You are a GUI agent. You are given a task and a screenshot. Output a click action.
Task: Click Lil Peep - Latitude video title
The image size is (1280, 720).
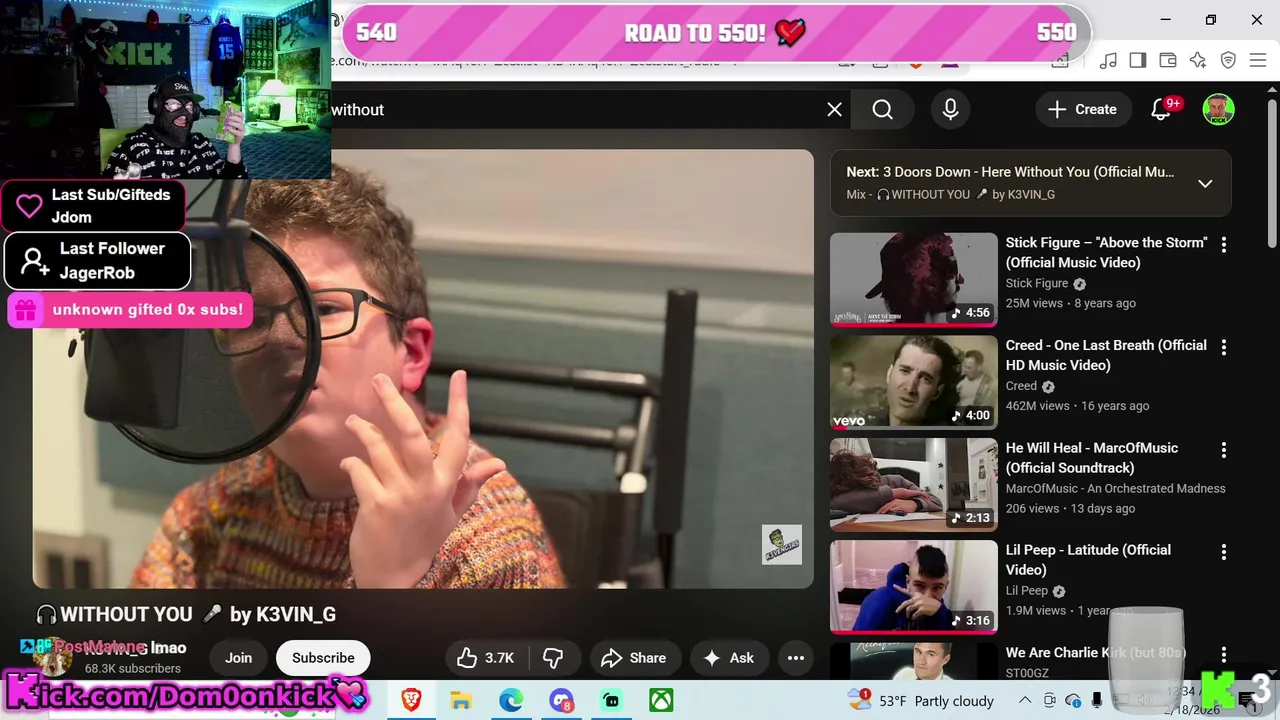1088,559
